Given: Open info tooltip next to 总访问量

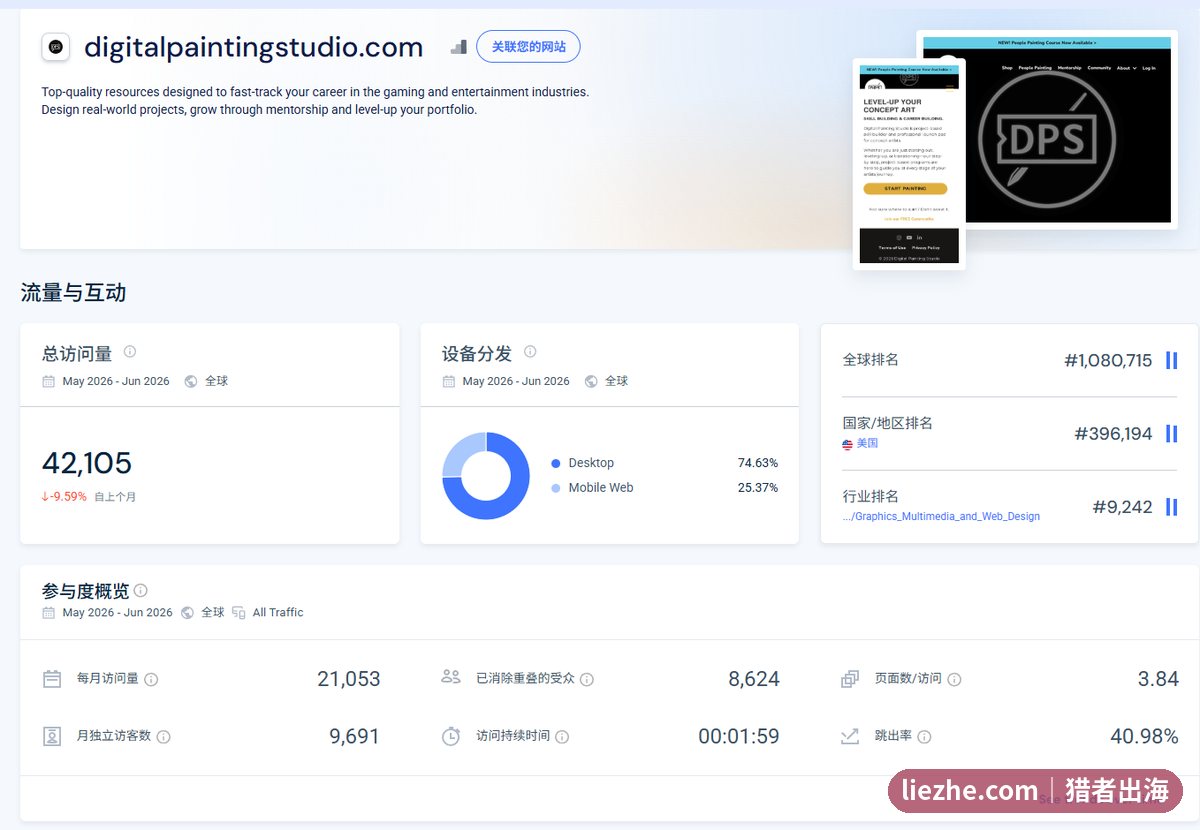Looking at the screenshot, I should [130, 352].
